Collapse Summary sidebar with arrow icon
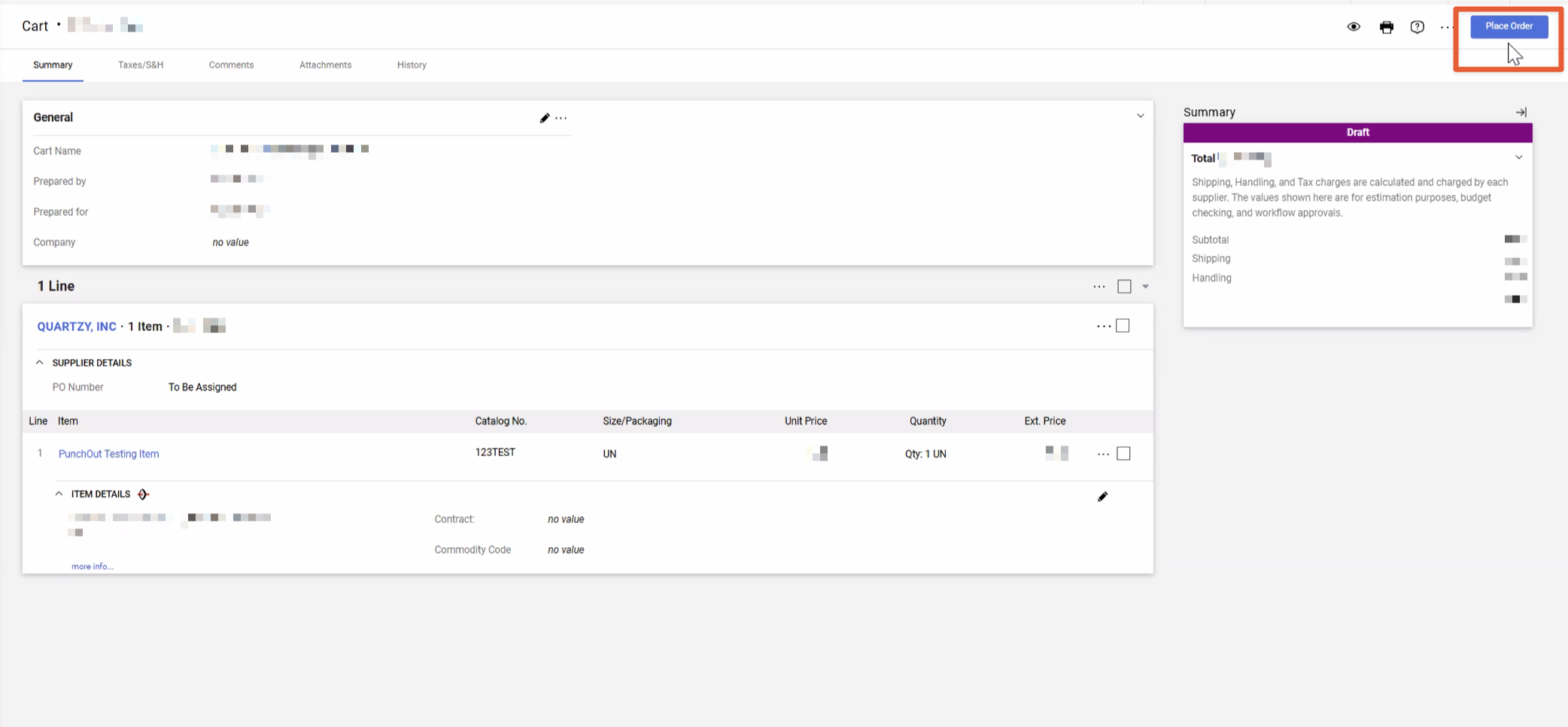This screenshot has height=727, width=1568. click(x=1521, y=112)
